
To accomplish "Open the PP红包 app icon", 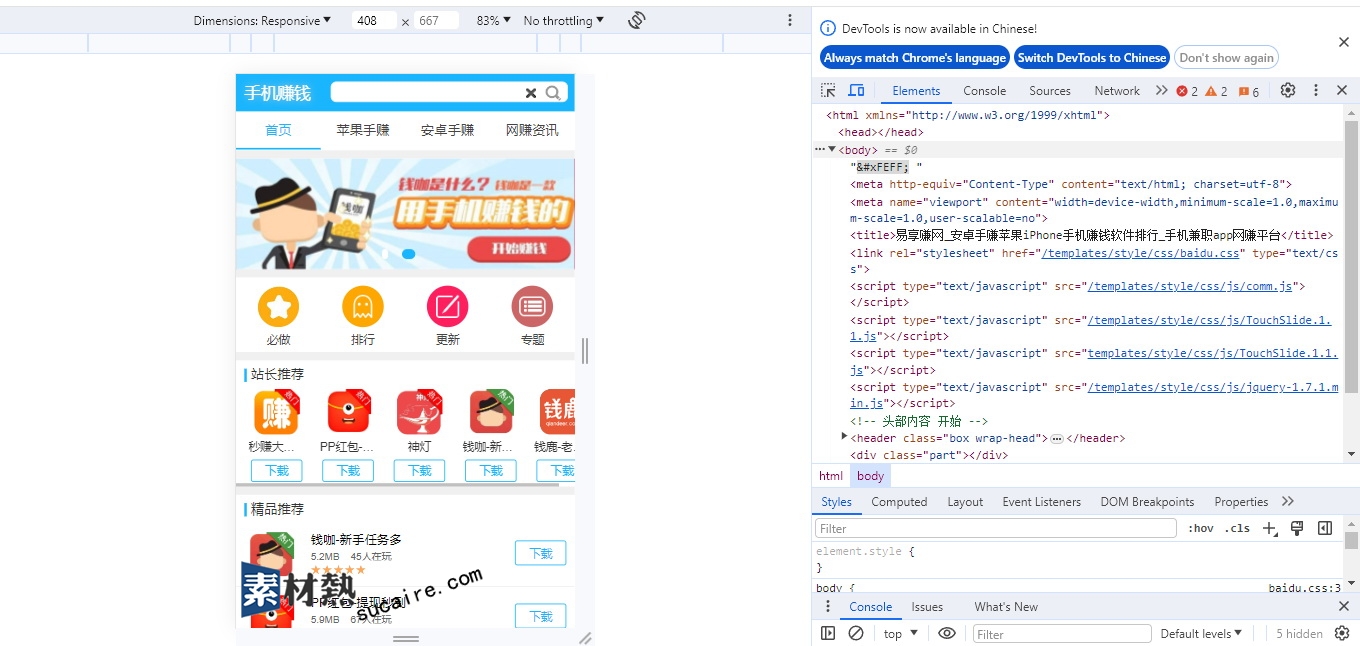I will click(x=348, y=411).
